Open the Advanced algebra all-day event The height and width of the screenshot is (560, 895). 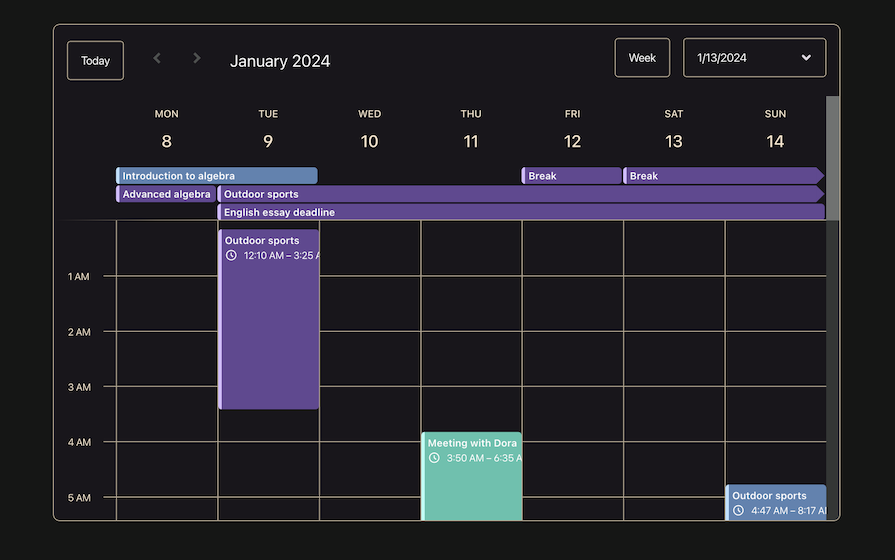[166, 194]
